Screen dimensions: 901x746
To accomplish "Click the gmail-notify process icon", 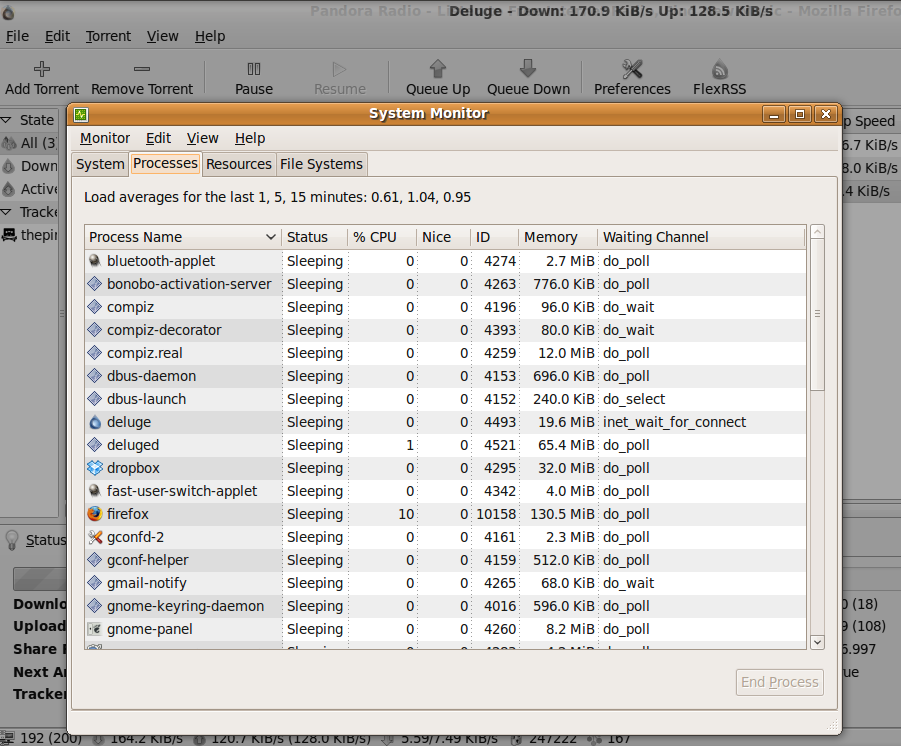I will pyautogui.click(x=95, y=583).
